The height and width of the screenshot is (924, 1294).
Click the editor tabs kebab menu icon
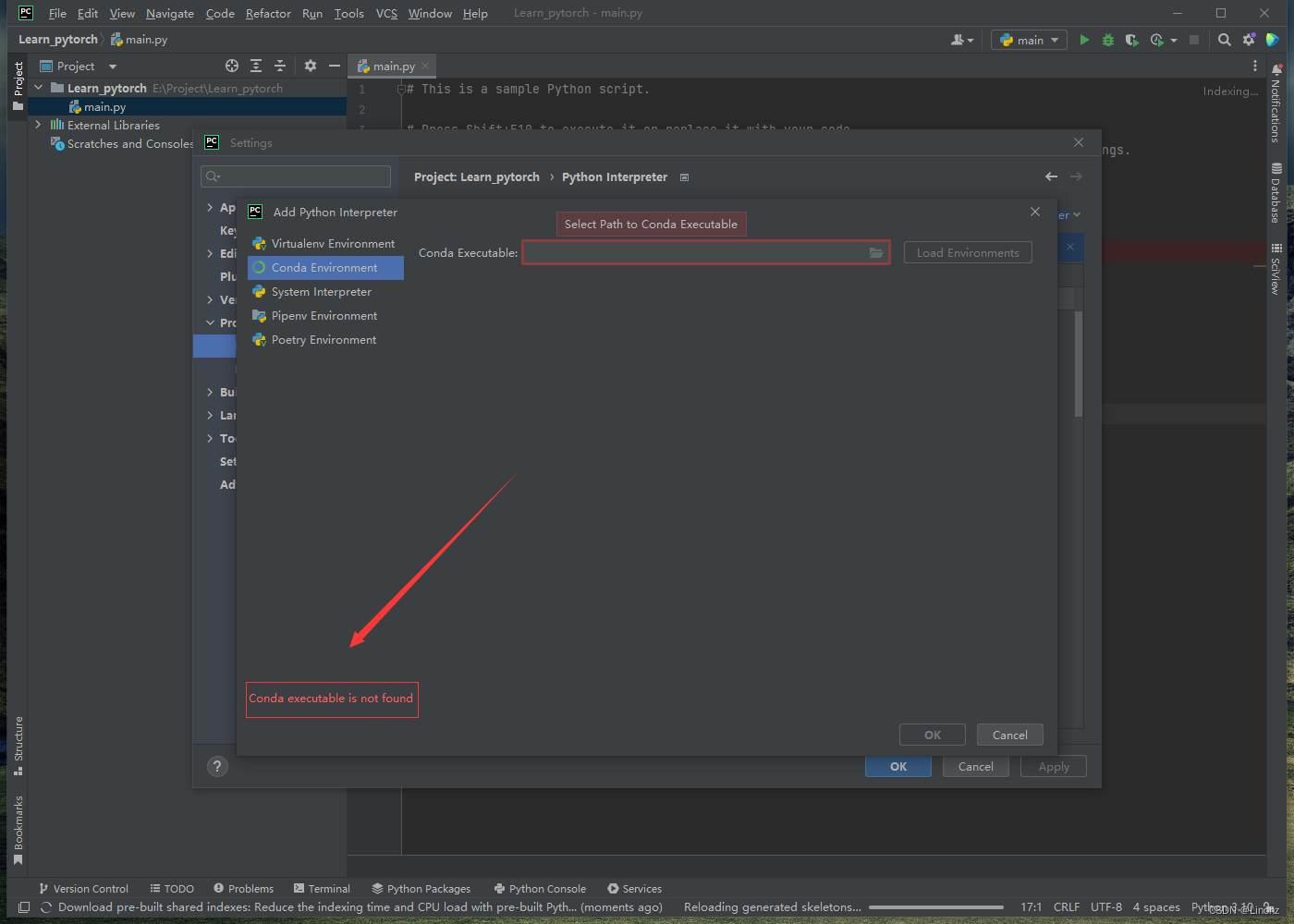(1254, 66)
